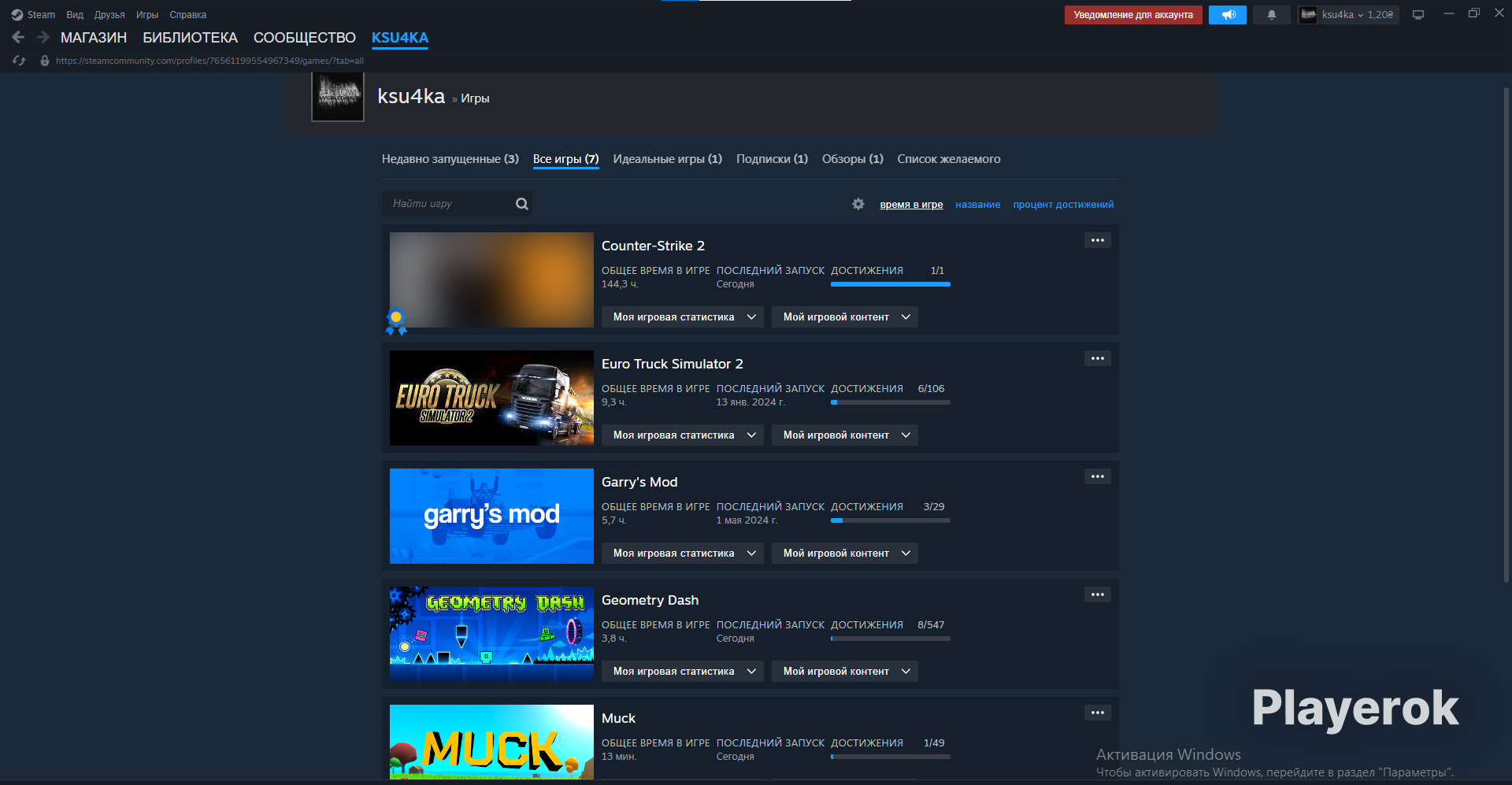Expand Моя игровая статистика for Counter-Strike 2

point(683,317)
